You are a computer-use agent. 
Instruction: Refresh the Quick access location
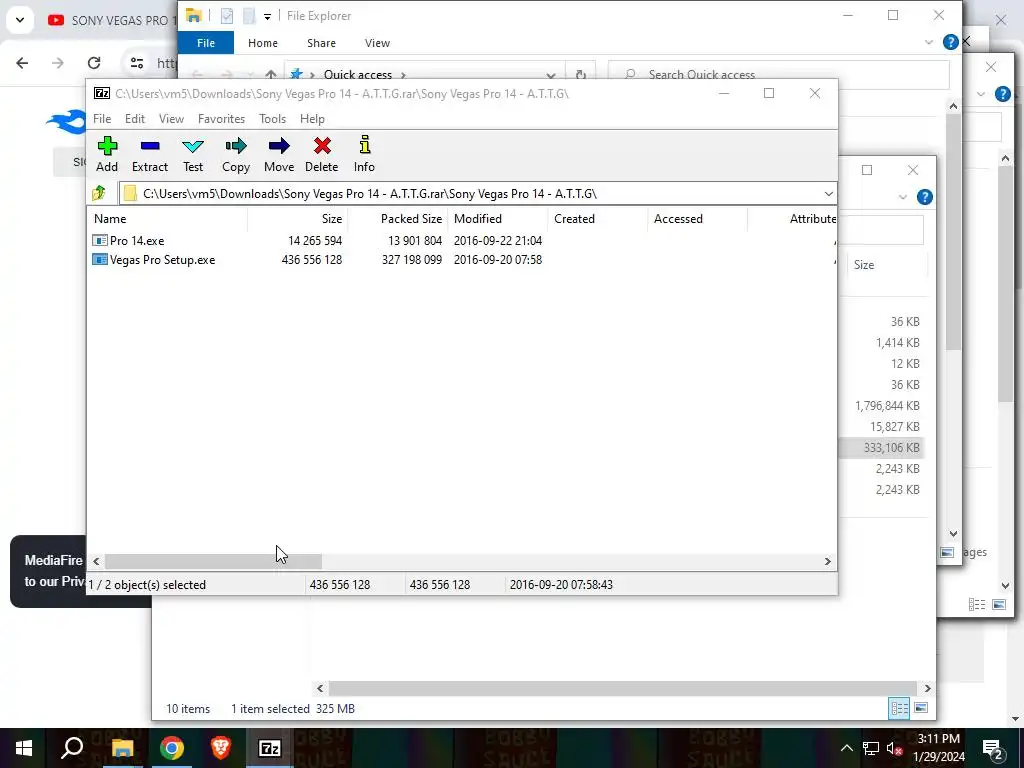point(581,74)
